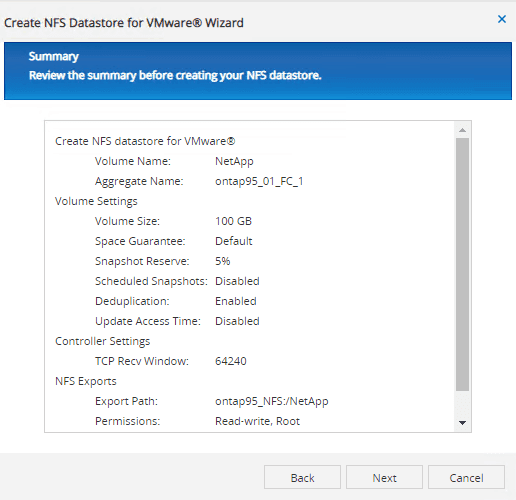The height and width of the screenshot is (500, 516).
Task: Click the Volume Settings section heading
Action: [x=96, y=201]
